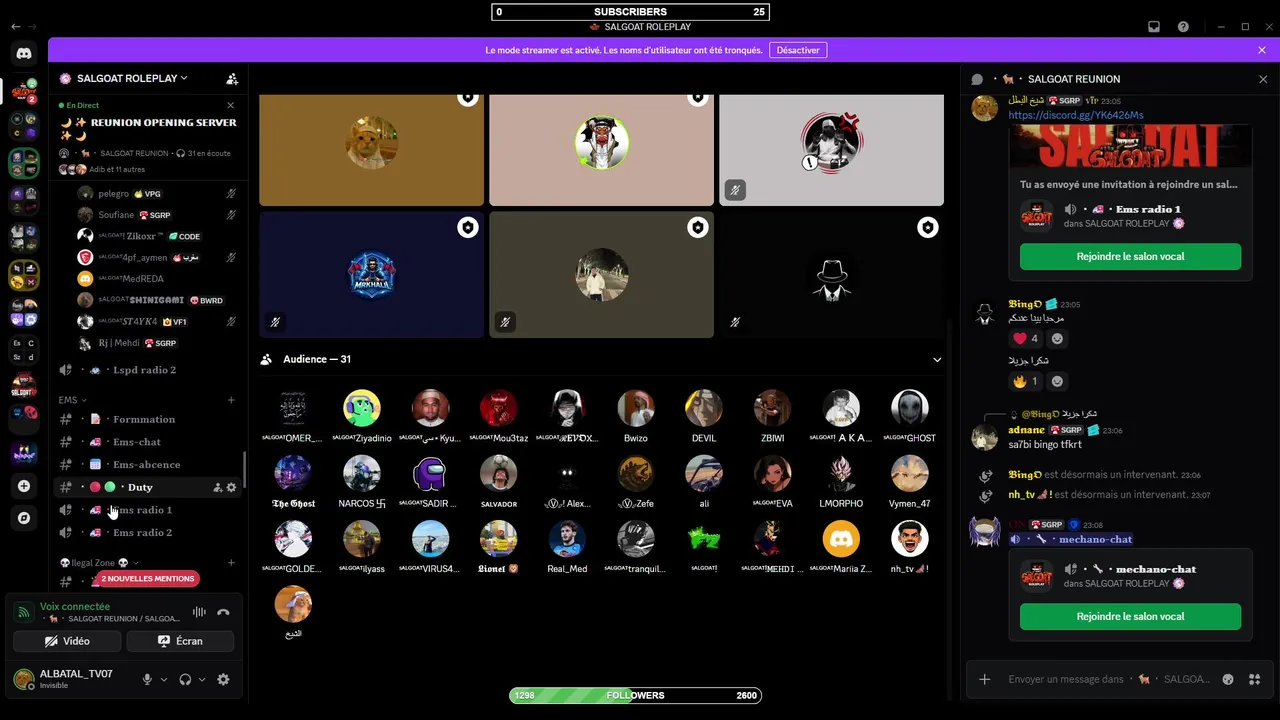Add attachment with the plus icon in chat
Viewport: 1280px width, 720px height.
pos(984,679)
